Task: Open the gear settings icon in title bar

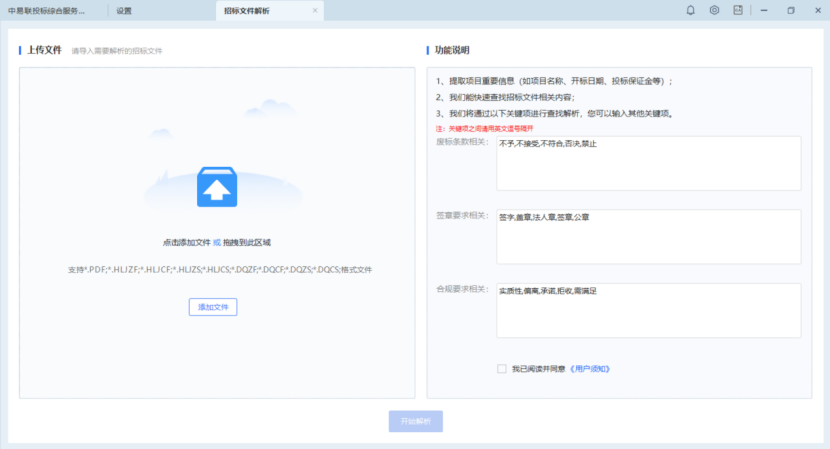Action: (x=714, y=10)
